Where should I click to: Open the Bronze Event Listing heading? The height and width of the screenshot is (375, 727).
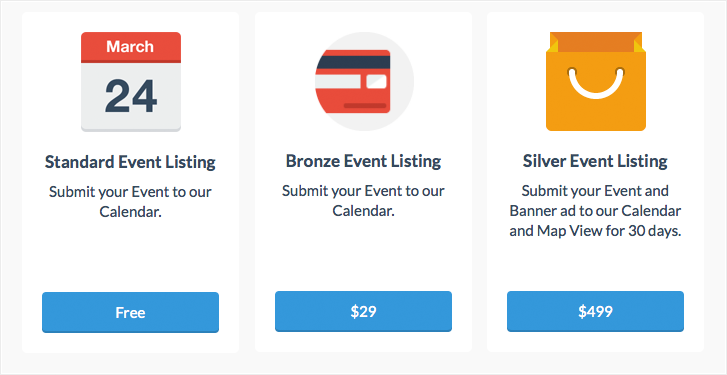[364, 161]
